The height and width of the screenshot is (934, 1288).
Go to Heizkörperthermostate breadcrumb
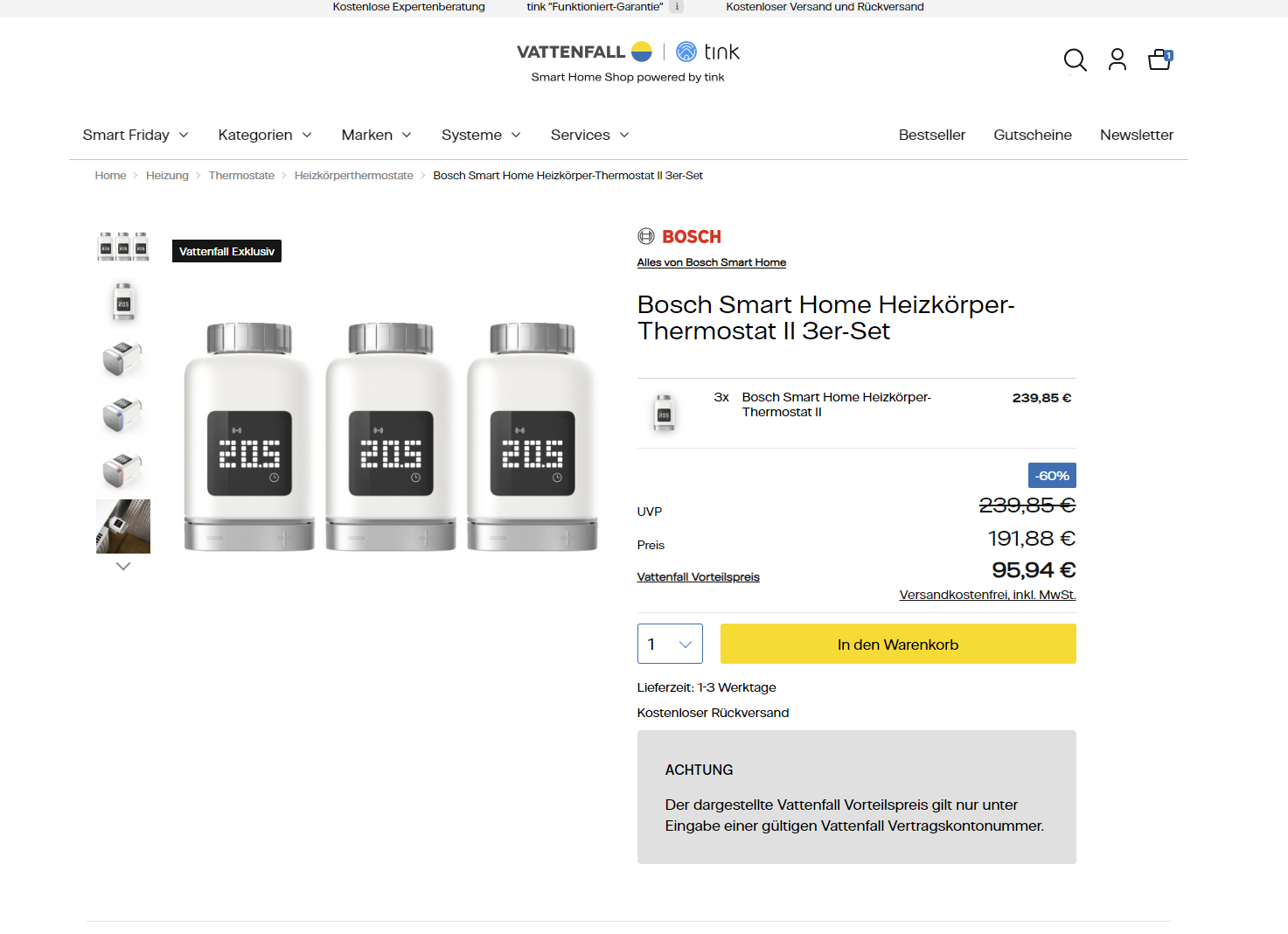coord(354,176)
